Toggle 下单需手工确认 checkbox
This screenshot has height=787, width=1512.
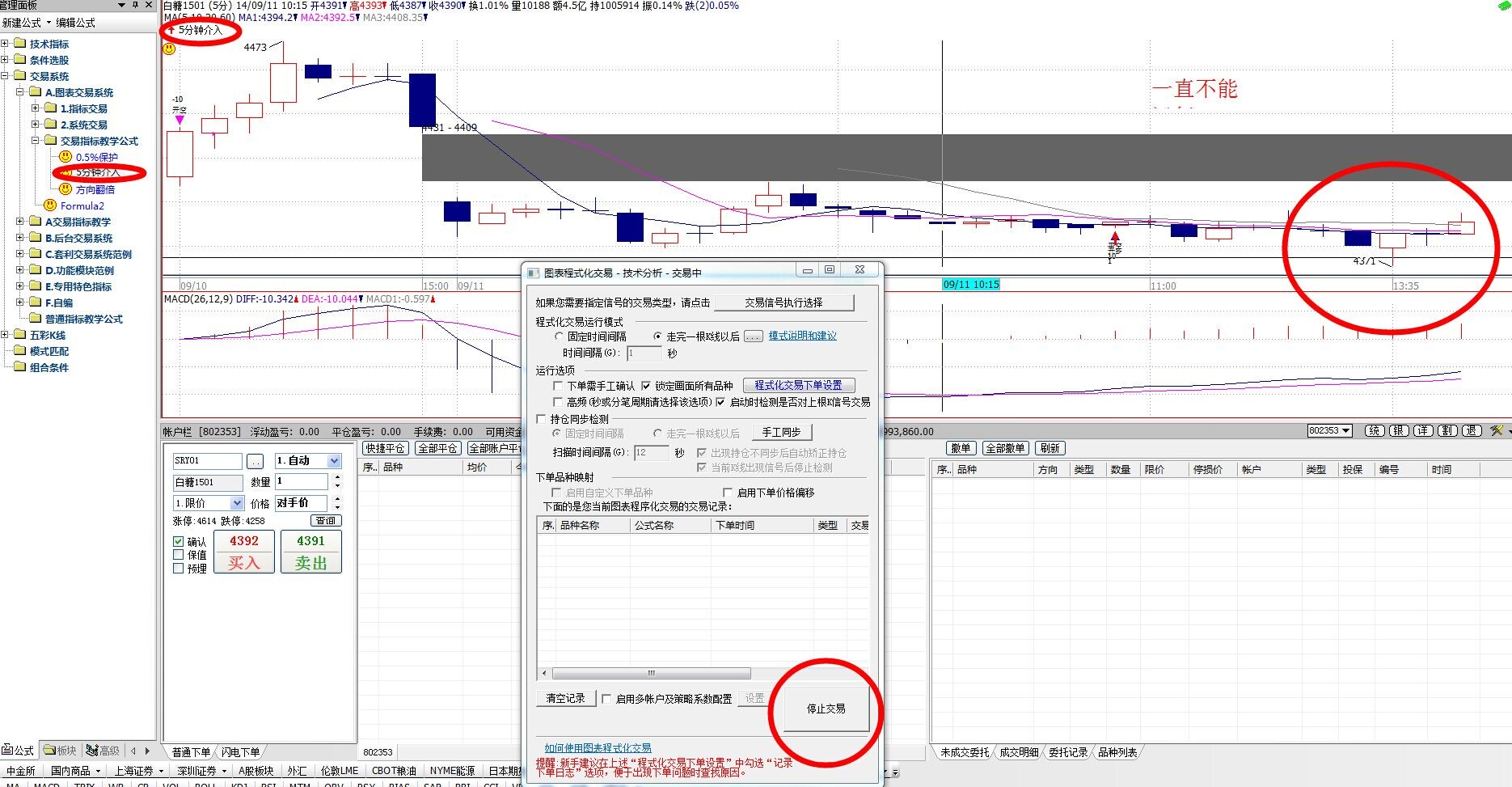(x=558, y=386)
